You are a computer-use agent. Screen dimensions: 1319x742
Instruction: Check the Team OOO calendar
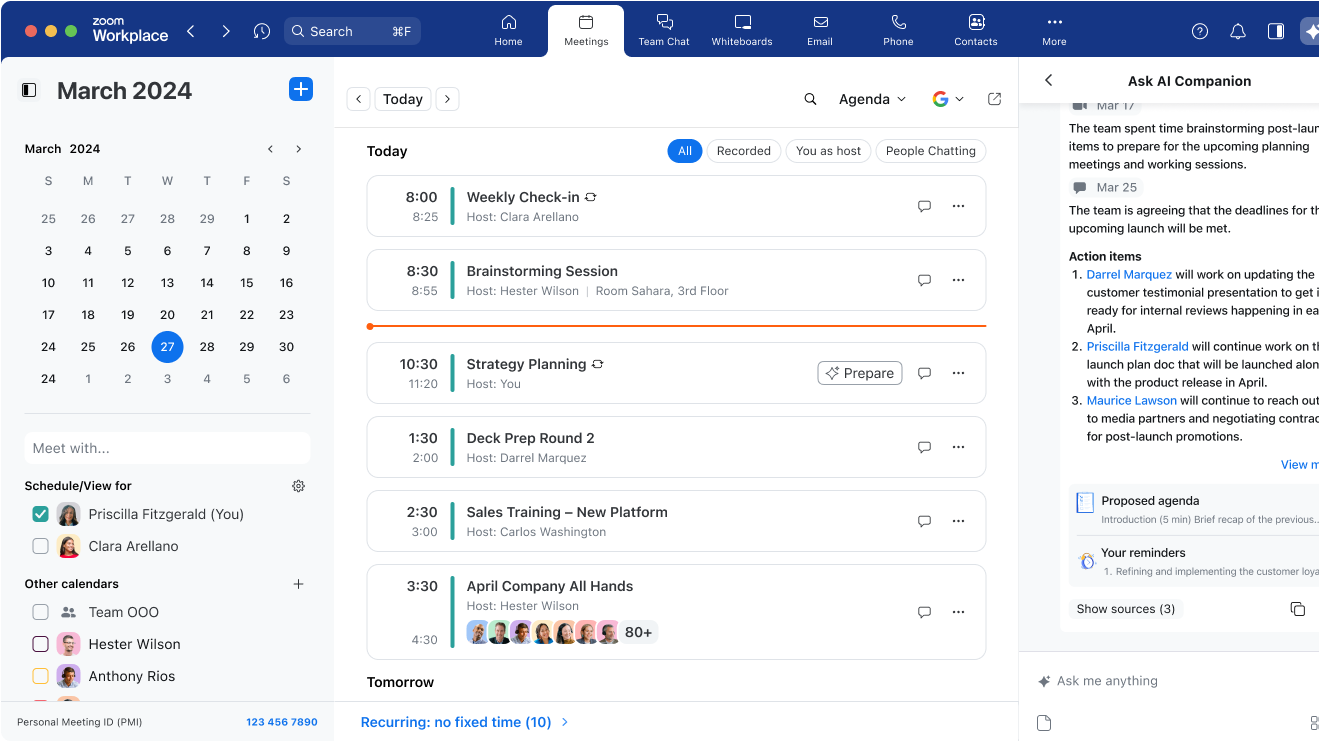pyautogui.click(x=40, y=612)
